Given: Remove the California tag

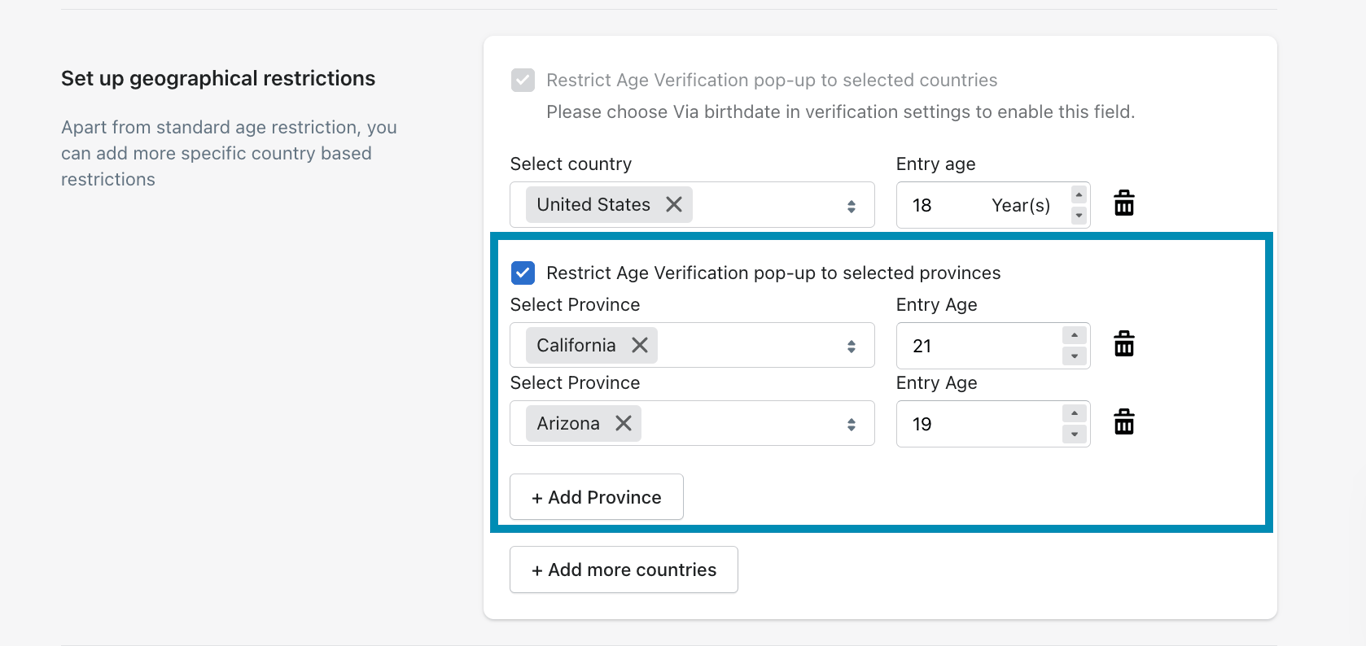Looking at the screenshot, I should point(640,345).
